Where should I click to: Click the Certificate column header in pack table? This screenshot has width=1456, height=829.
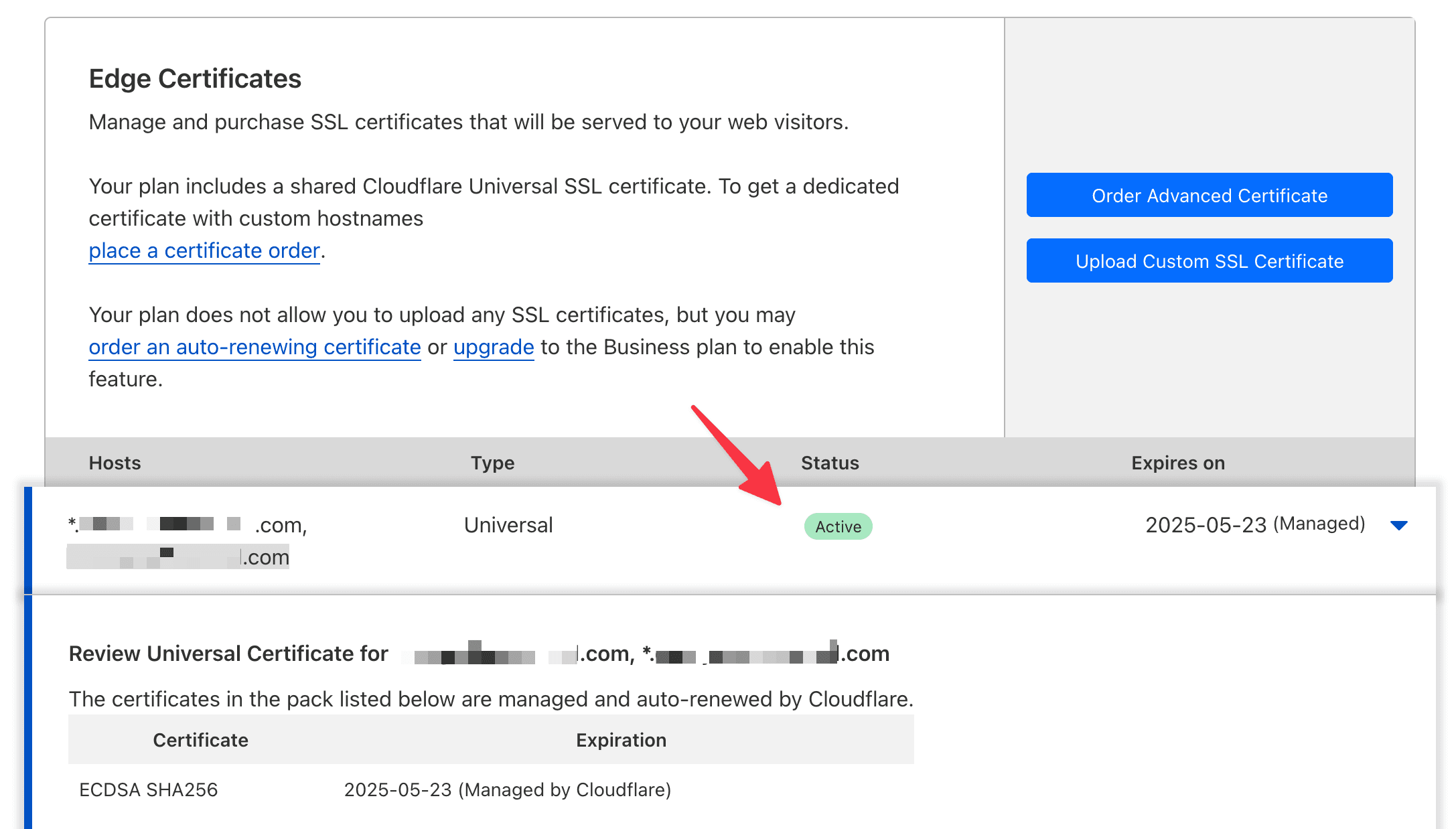[200, 740]
